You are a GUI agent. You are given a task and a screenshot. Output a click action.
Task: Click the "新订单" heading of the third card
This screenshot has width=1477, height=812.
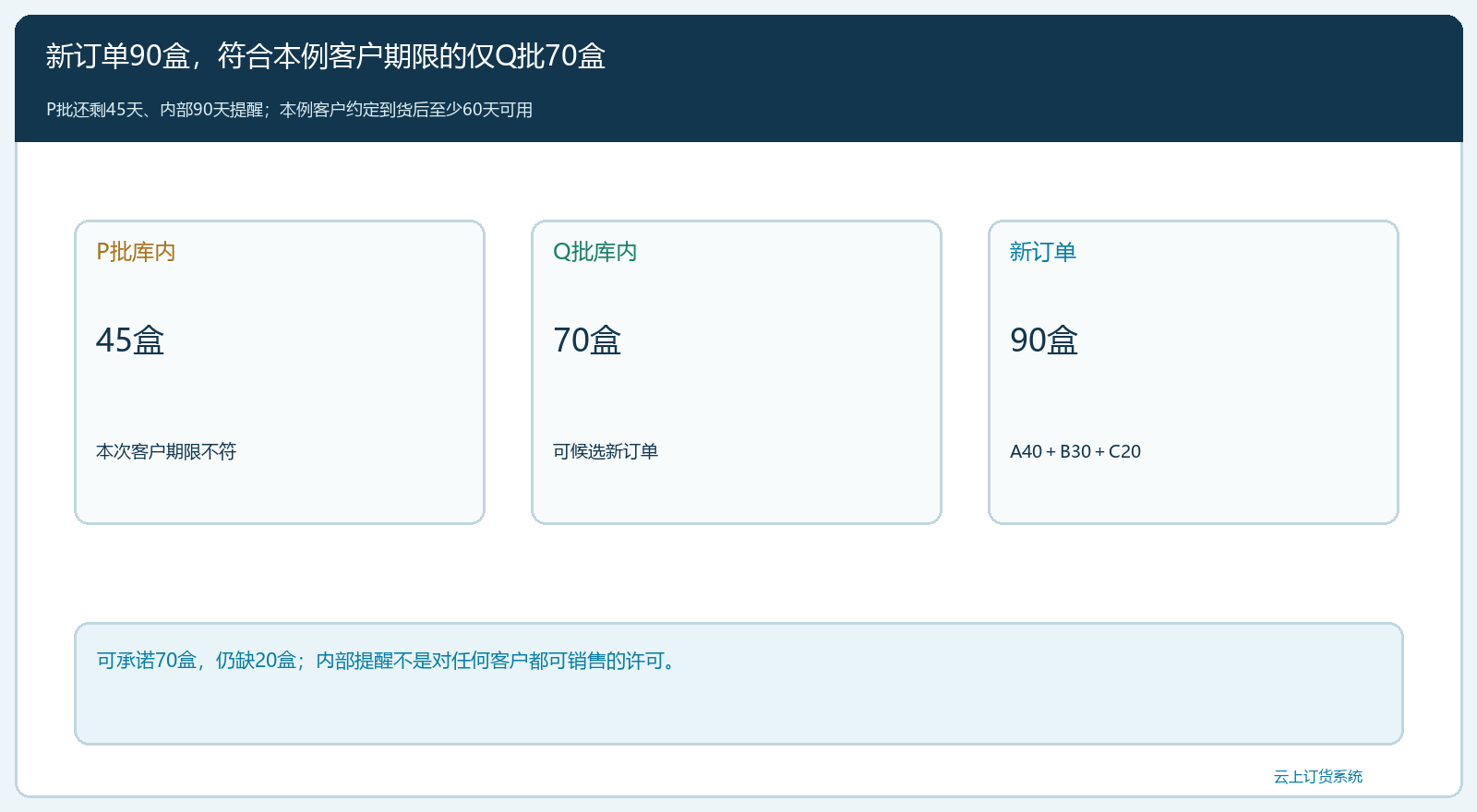click(x=1043, y=252)
